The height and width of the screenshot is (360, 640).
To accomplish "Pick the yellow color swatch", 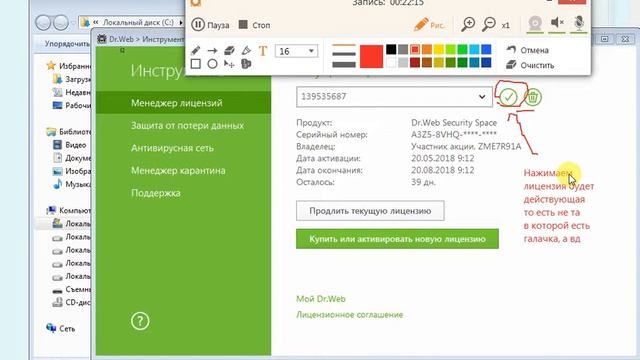I will coord(439,49).
